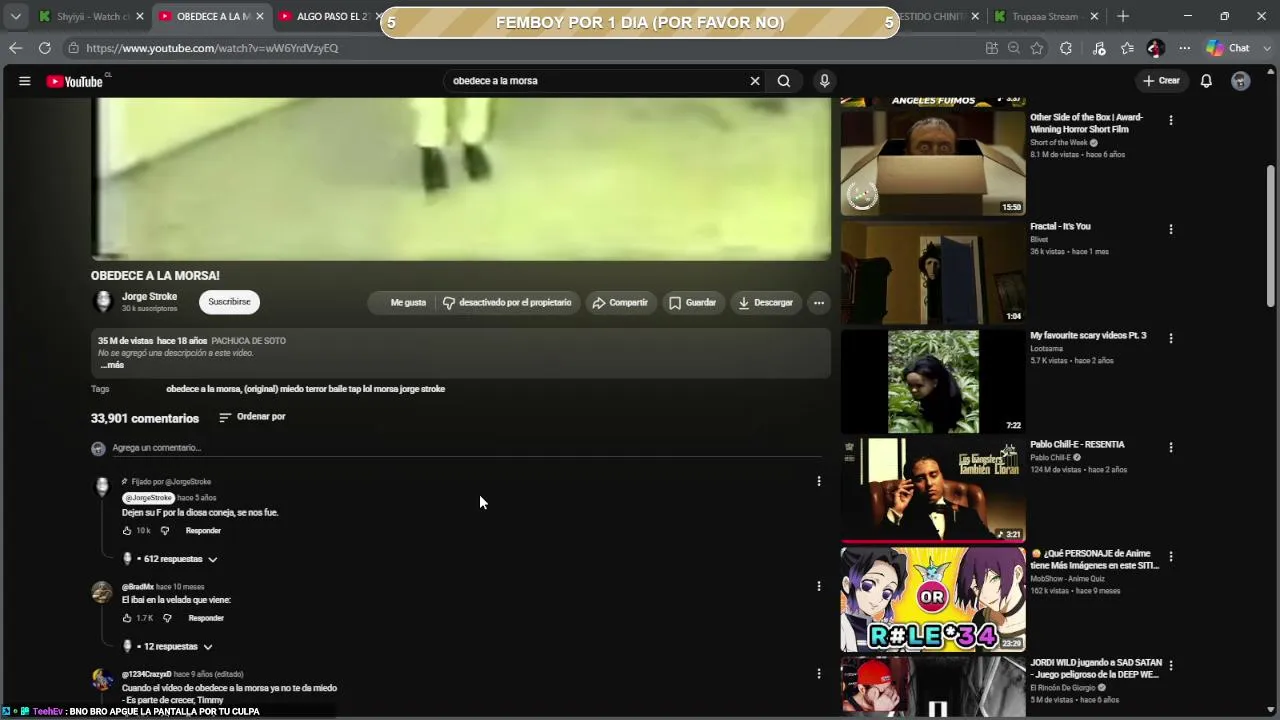
Task: Dislike the comment by @BradMx
Action: click(167, 618)
